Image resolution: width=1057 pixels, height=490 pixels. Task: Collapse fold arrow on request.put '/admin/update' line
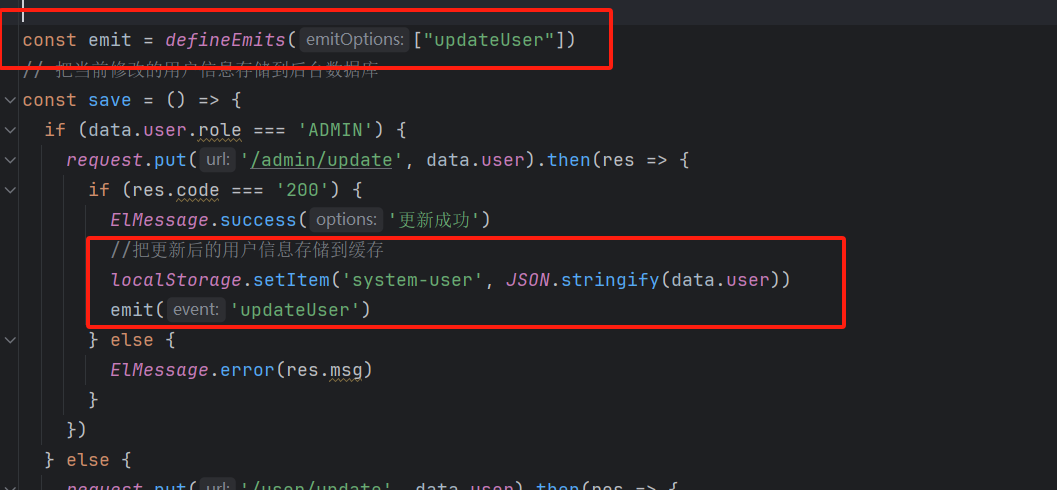pos(9,160)
